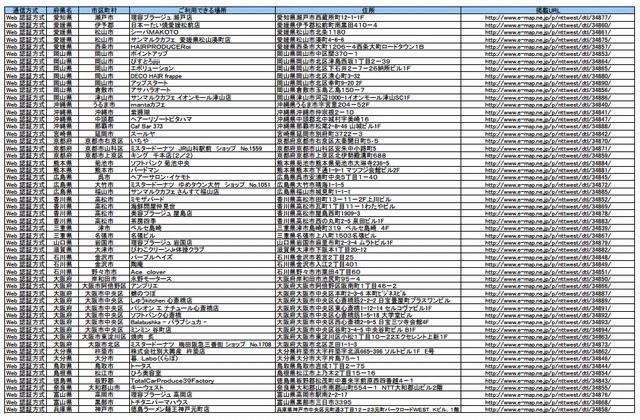
Task: Select the 理容プラージュ 瀬戸店 cell
Action: coord(202,18)
